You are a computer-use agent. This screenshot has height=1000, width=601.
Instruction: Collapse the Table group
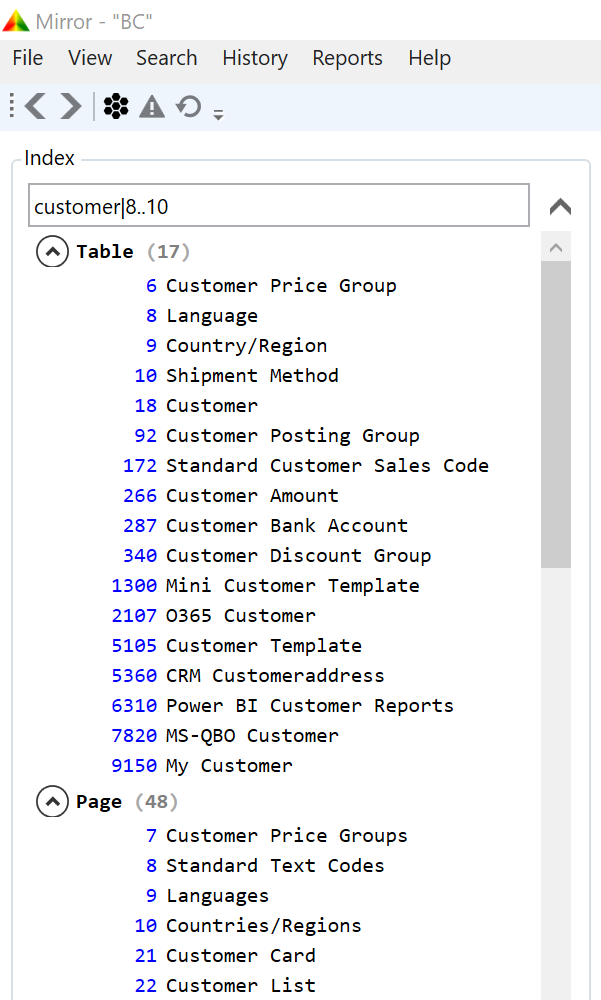coord(52,251)
